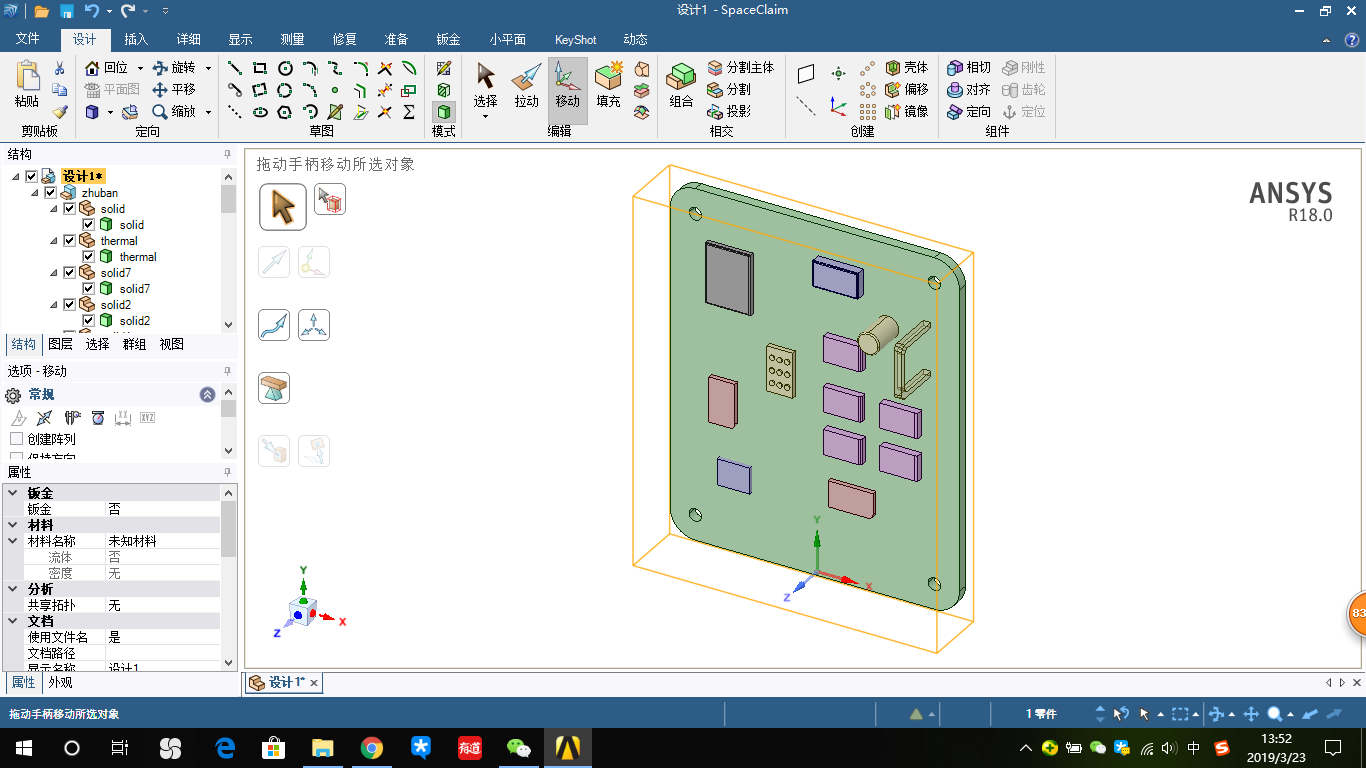Enable the 创建阵列 checkbox
This screenshot has width=1366, height=768.
point(16,438)
